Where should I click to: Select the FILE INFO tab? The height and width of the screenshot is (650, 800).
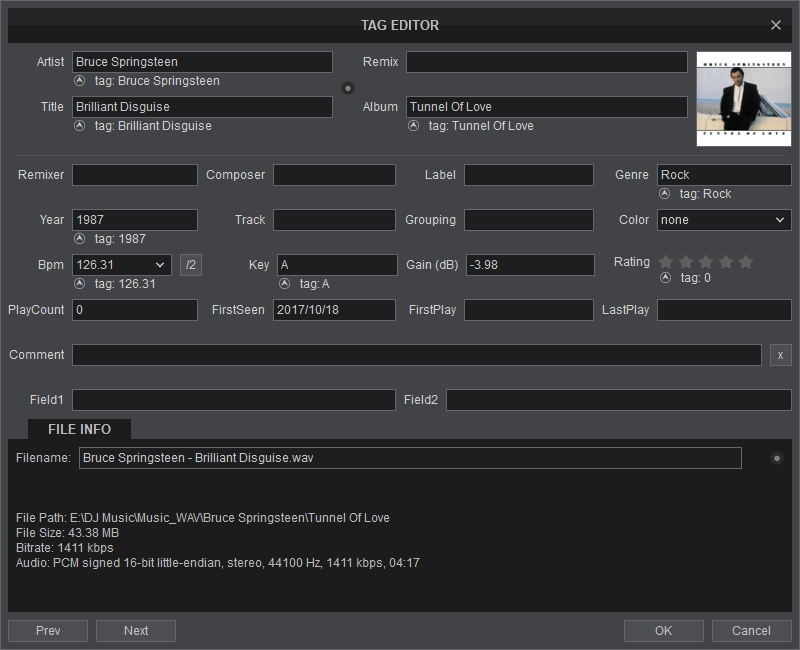click(x=79, y=429)
